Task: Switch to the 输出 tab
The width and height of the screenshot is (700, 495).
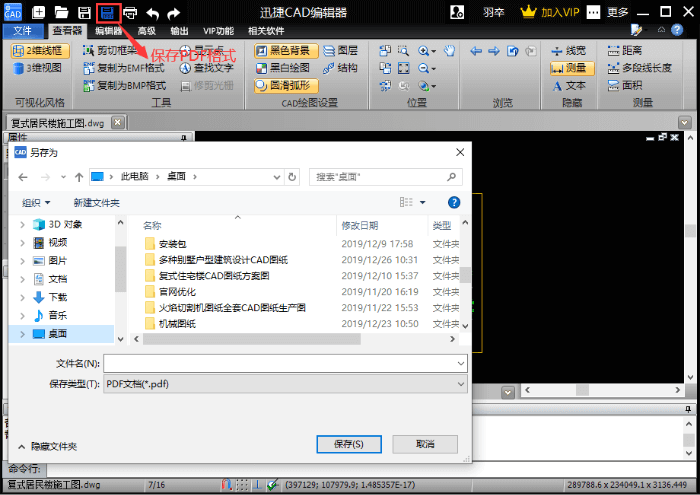Action: (x=179, y=31)
